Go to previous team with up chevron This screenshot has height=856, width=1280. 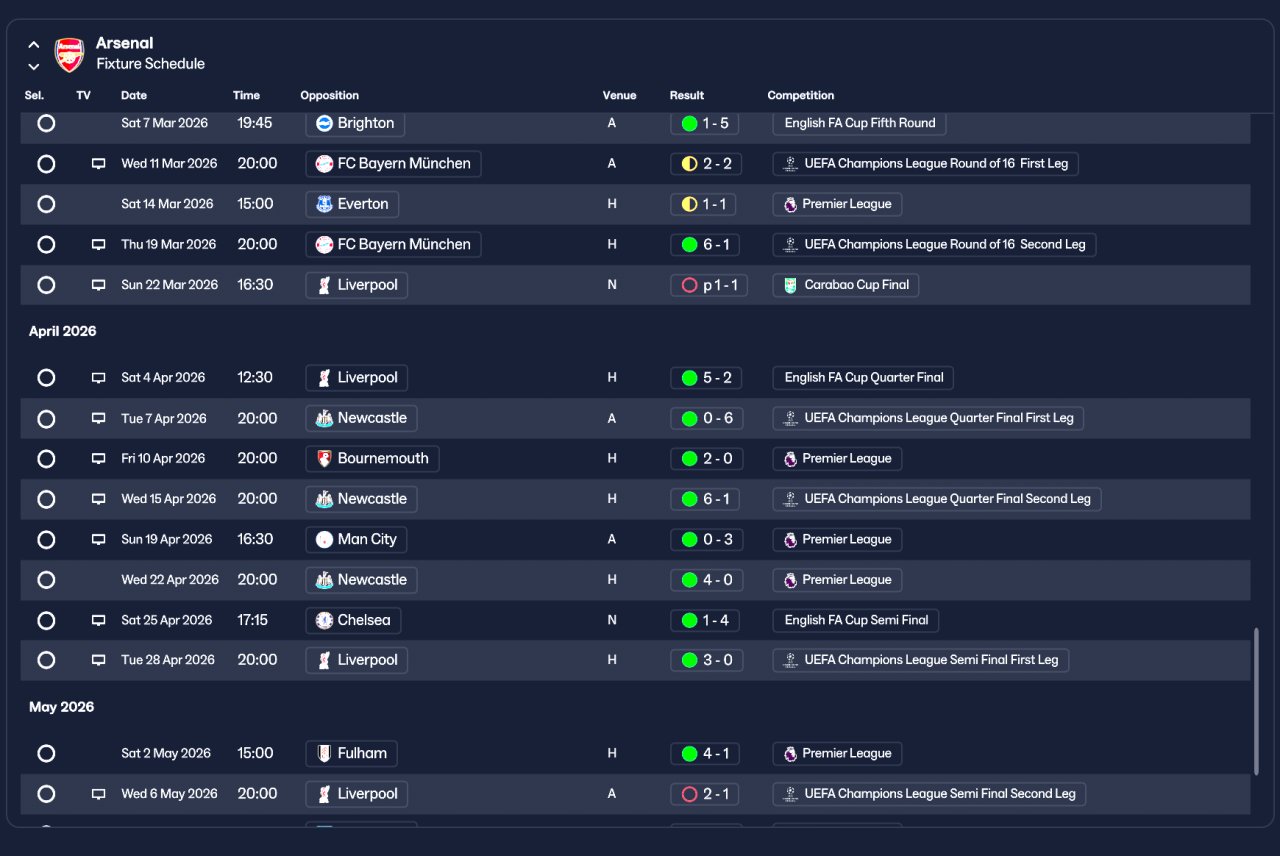pos(34,45)
